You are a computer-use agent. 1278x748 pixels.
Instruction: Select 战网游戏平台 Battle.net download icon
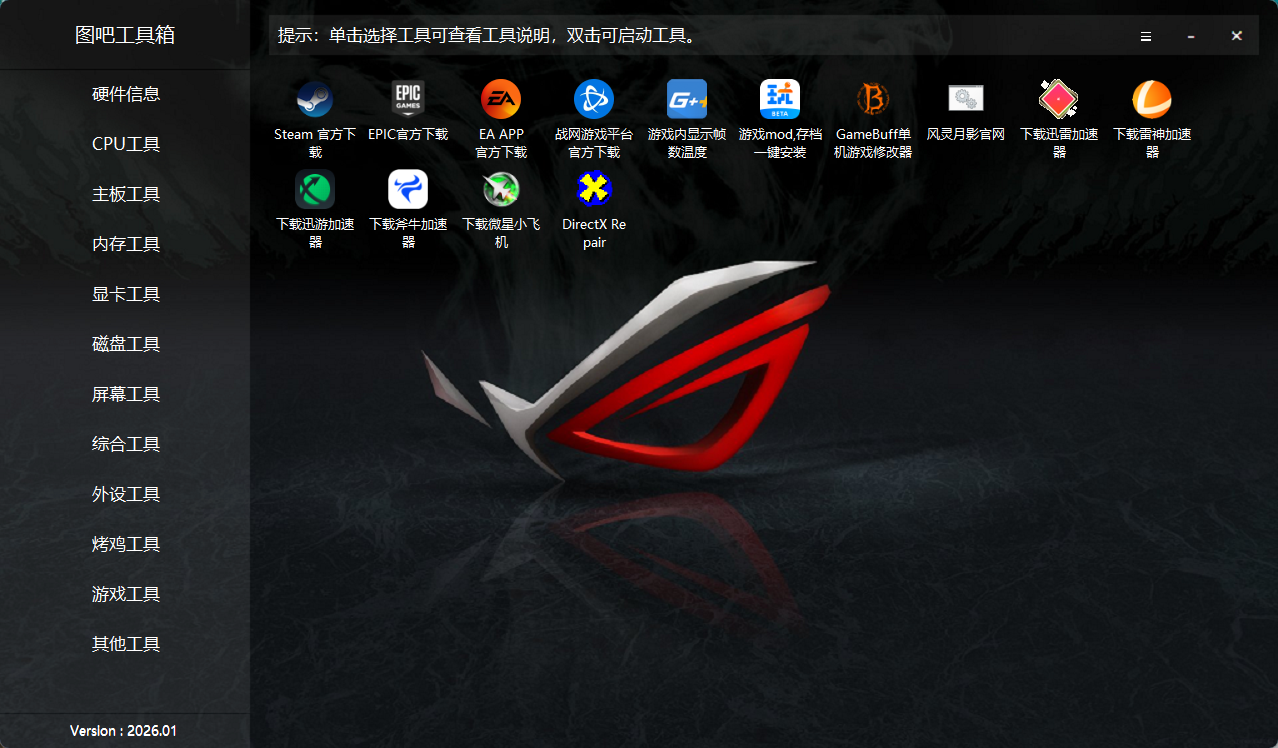point(594,99)
